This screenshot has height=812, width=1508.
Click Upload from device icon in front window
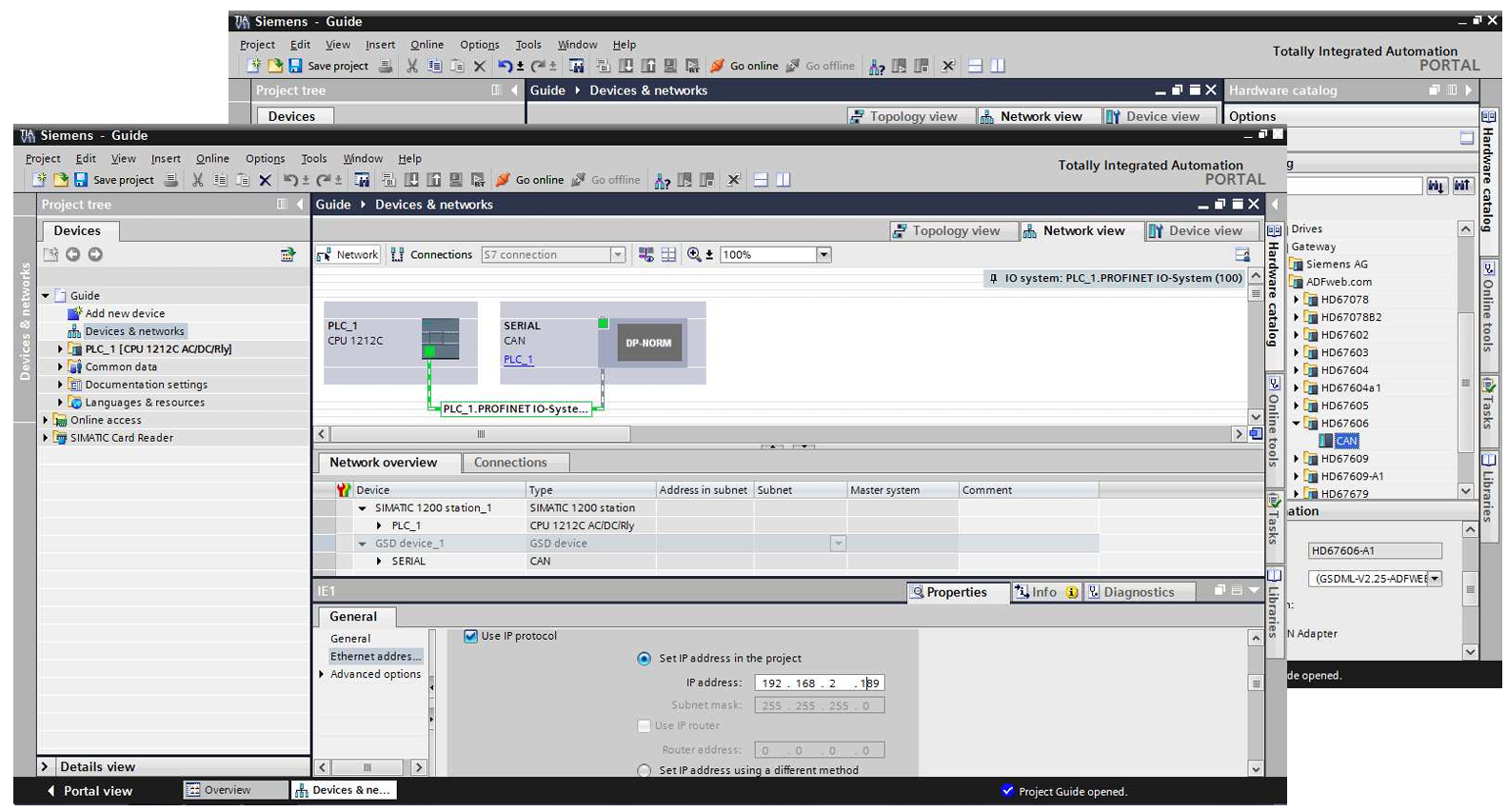pos(434,180)
